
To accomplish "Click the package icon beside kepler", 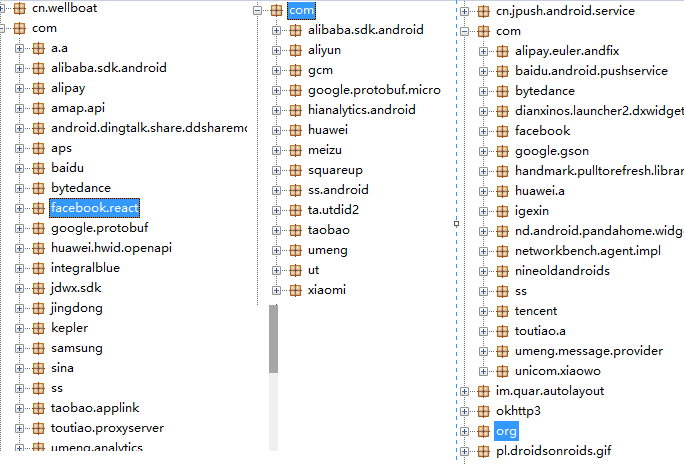I will tap(39, 328).
